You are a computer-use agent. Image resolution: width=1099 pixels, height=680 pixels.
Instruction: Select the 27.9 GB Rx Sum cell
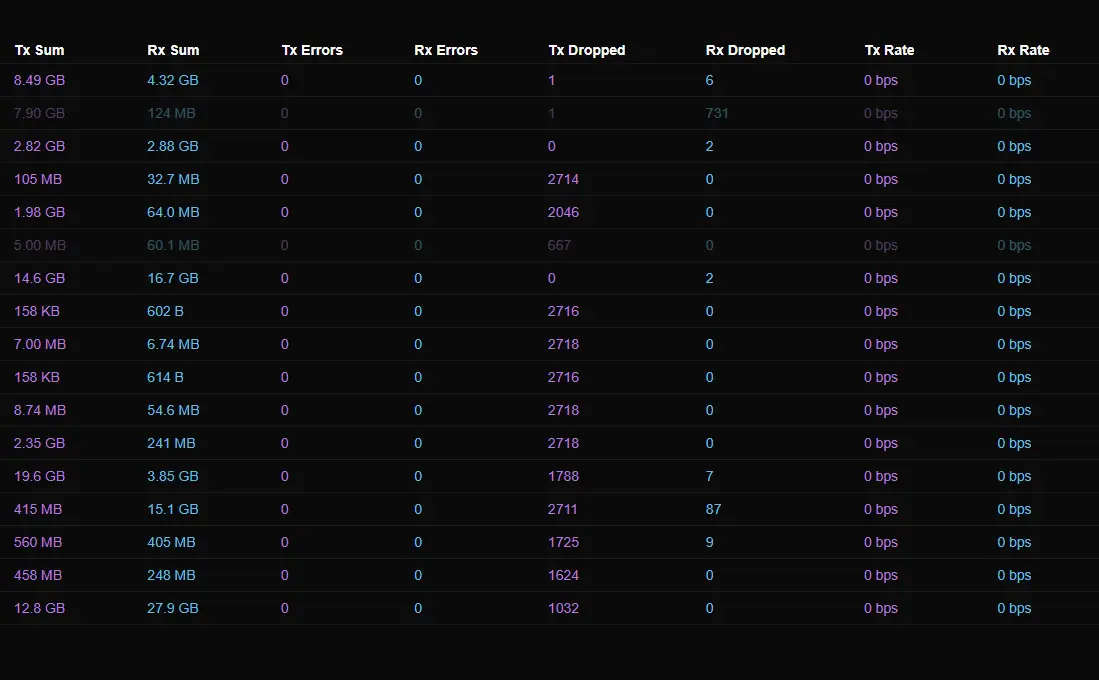(x=173, y=608)
